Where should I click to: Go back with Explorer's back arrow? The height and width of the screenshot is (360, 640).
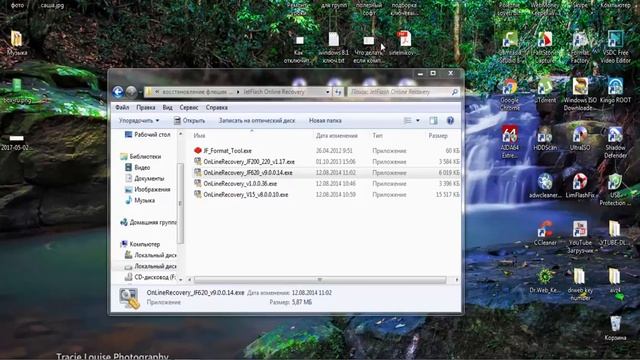118,92
